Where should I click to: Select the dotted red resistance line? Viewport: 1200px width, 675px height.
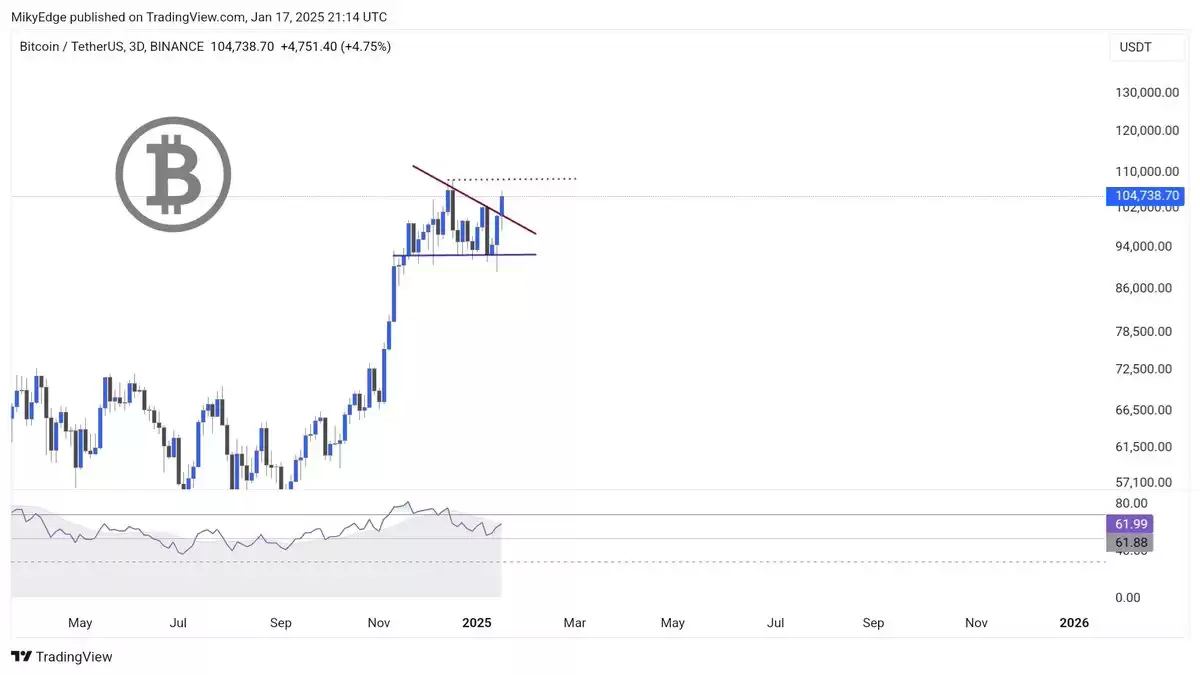coord(512,179)
